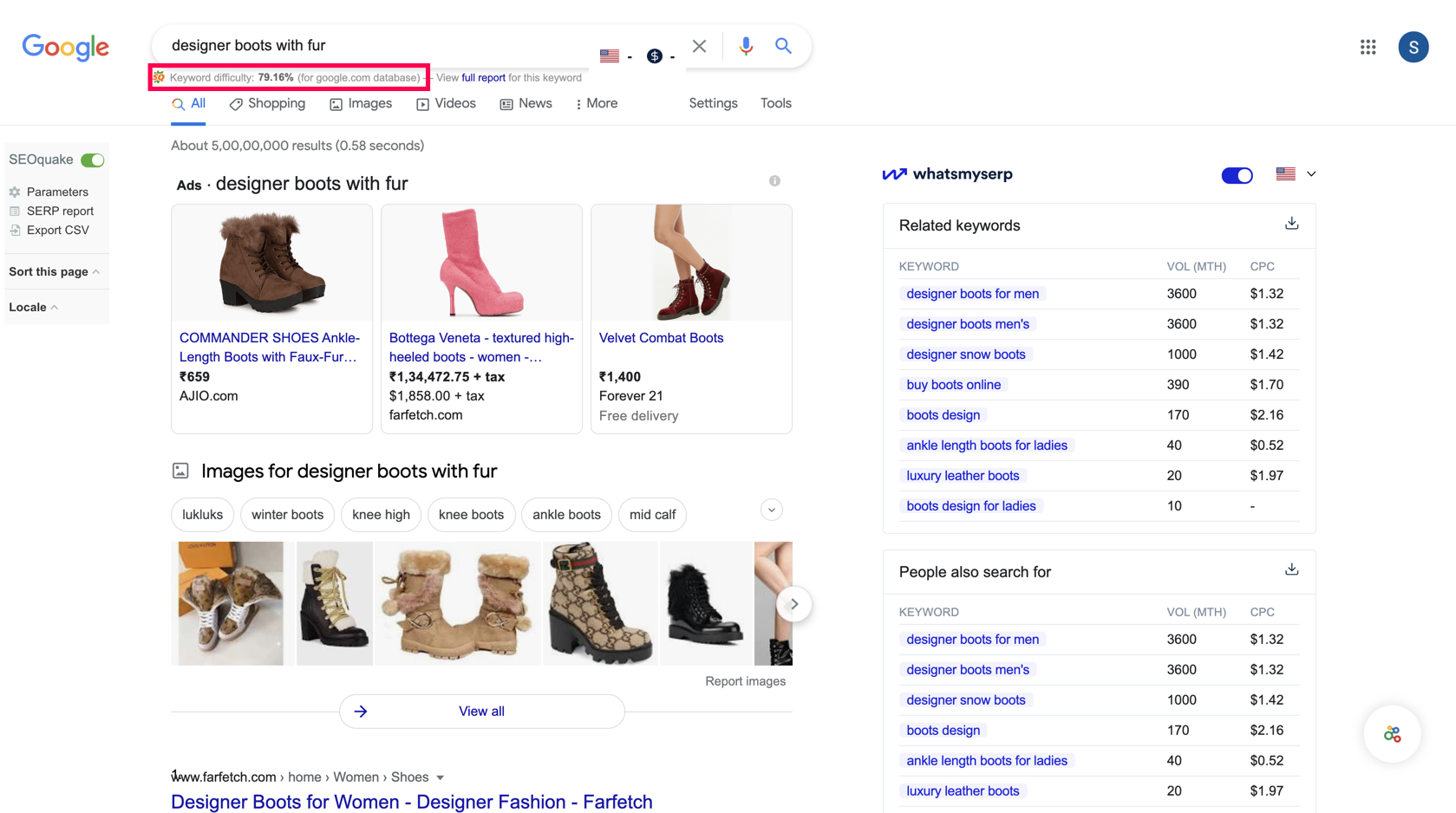Open the floating extension icon at bottom right
Viewport: 1456px width, 813px height.
[x=1392, y=734]
